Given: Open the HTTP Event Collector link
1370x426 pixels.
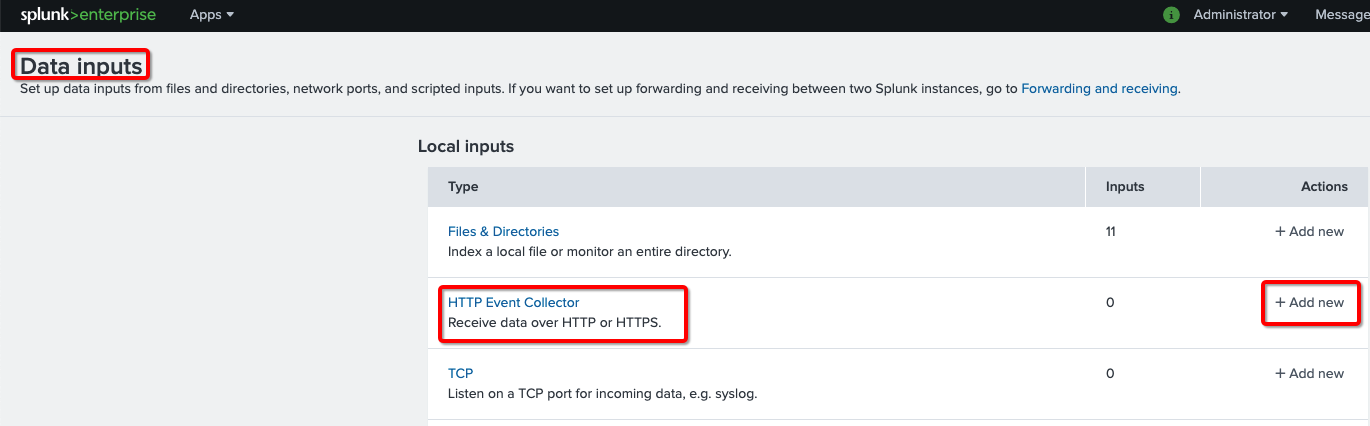Looking at the screenshot, I should [513, 302].
